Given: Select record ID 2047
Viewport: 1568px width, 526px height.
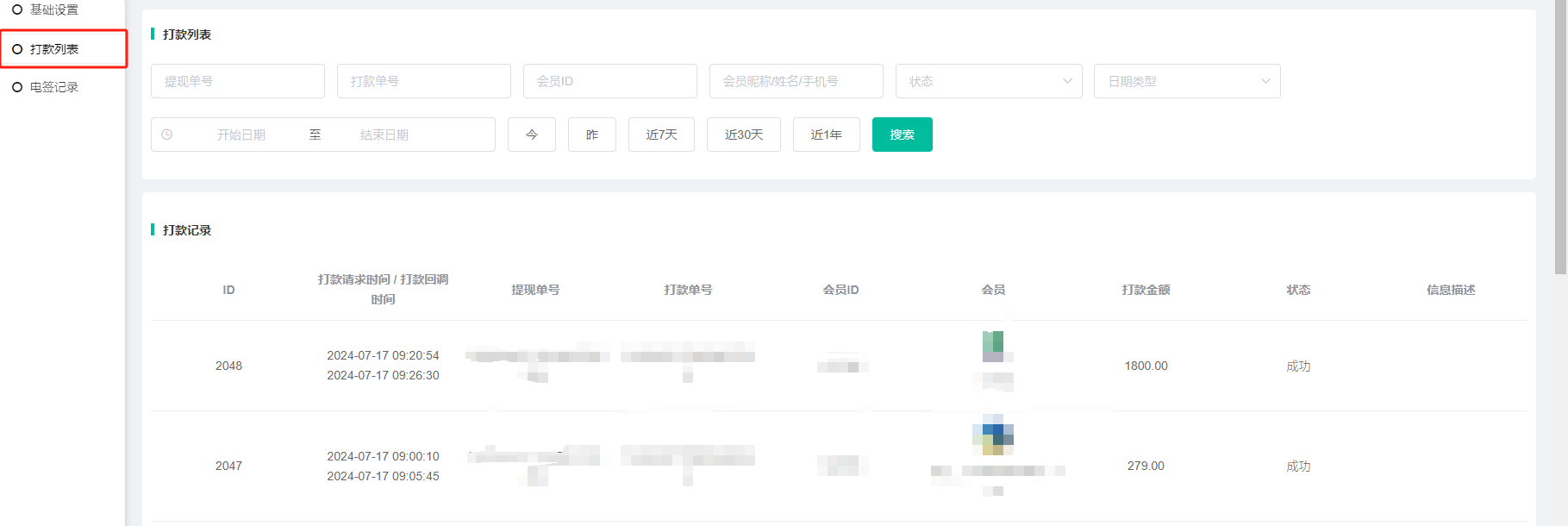Looking at the screenshot, I should (x=228, y=466).
